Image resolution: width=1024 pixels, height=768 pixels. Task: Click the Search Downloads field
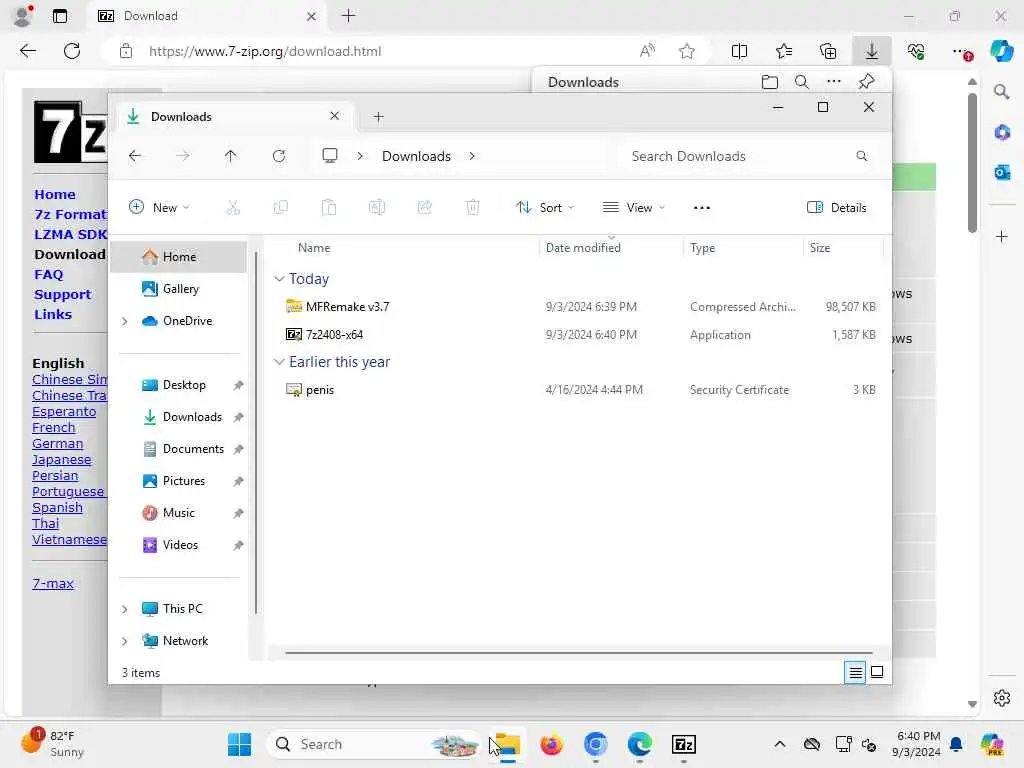[750, 156]
